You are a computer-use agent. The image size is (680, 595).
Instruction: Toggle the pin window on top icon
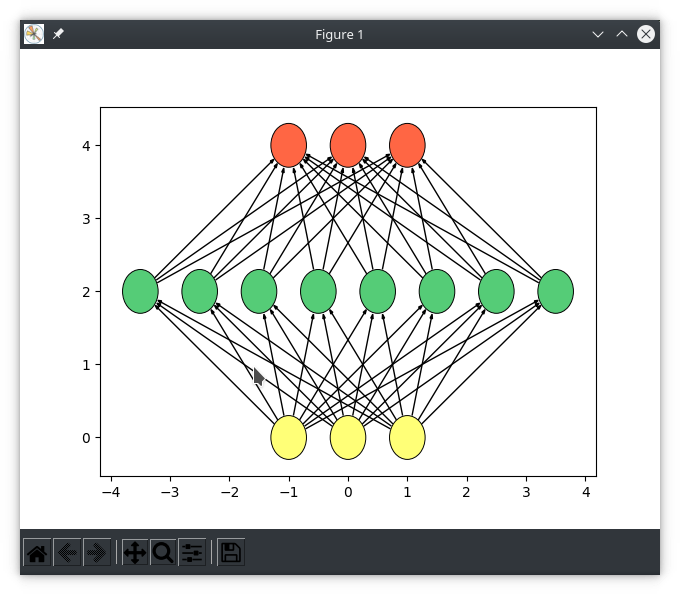click(x=58, y=34)
